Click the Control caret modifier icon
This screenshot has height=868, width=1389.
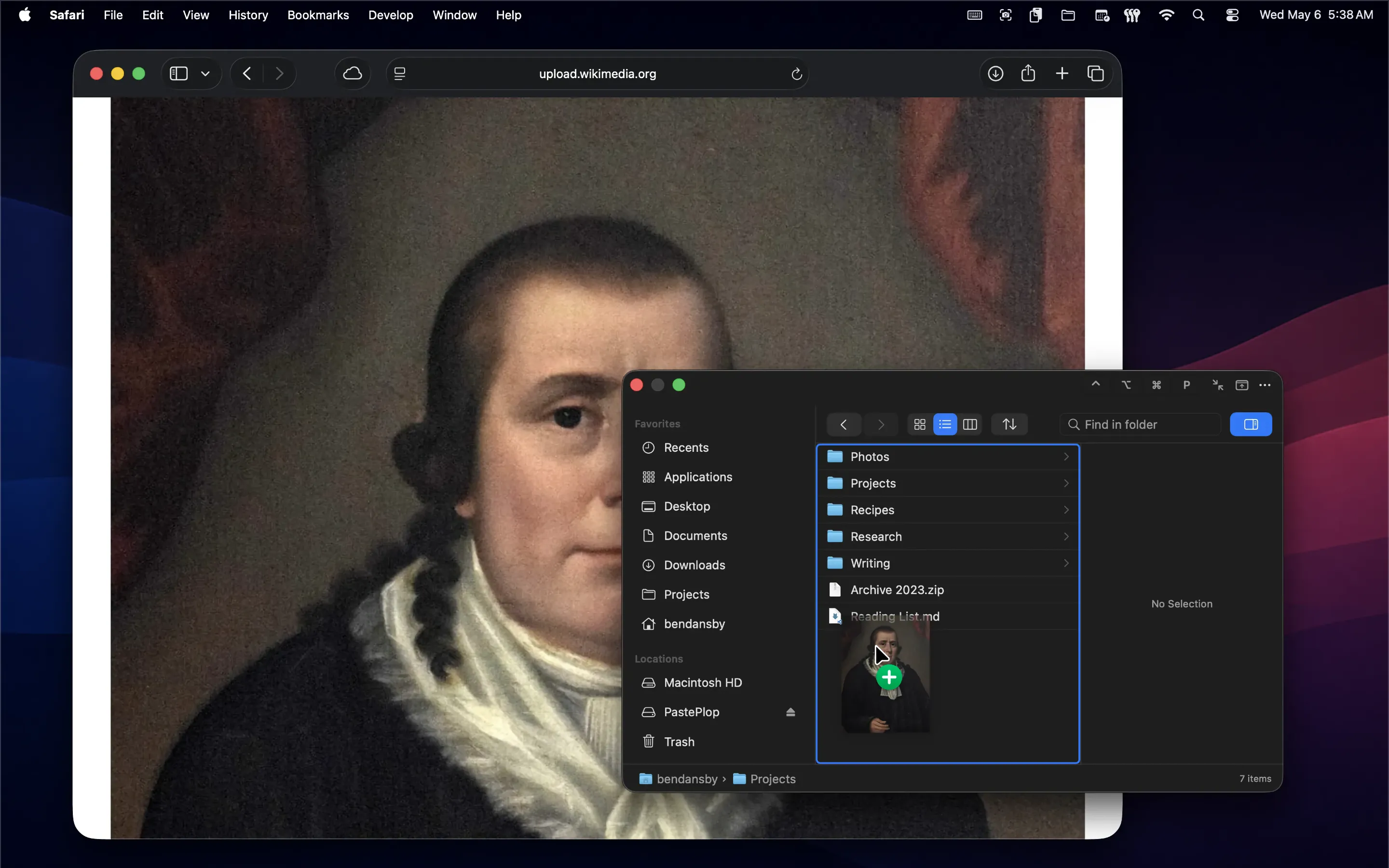coord(1095,383)
